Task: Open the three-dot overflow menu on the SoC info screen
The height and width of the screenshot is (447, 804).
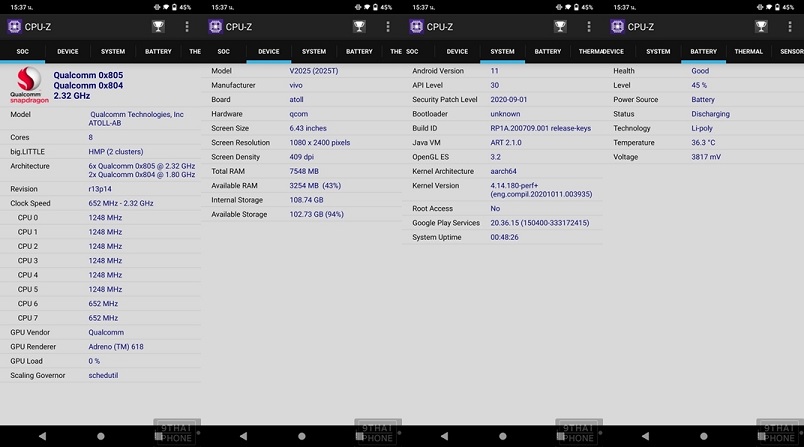Action: click(187, 27)
